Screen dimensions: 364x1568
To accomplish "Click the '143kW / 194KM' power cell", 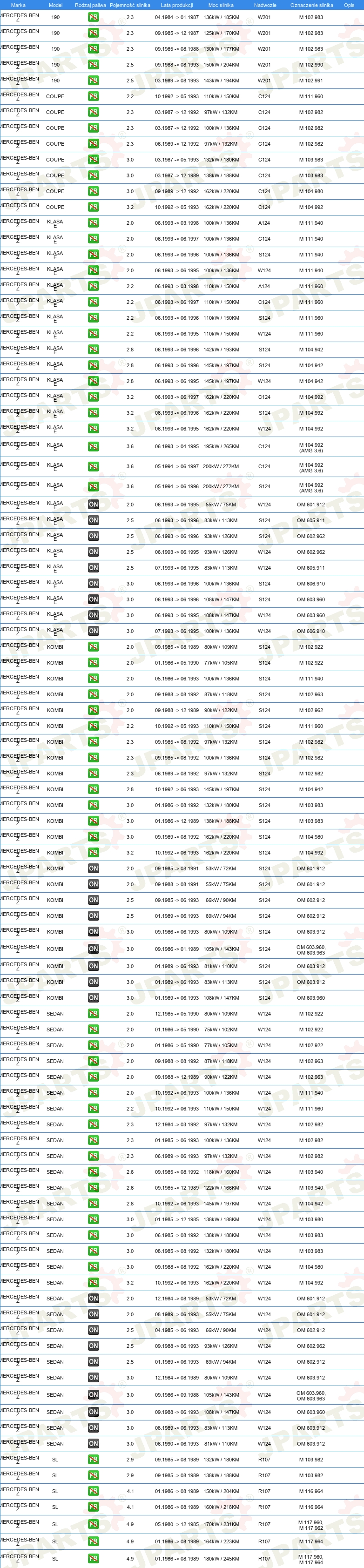I will pos(221,81).
